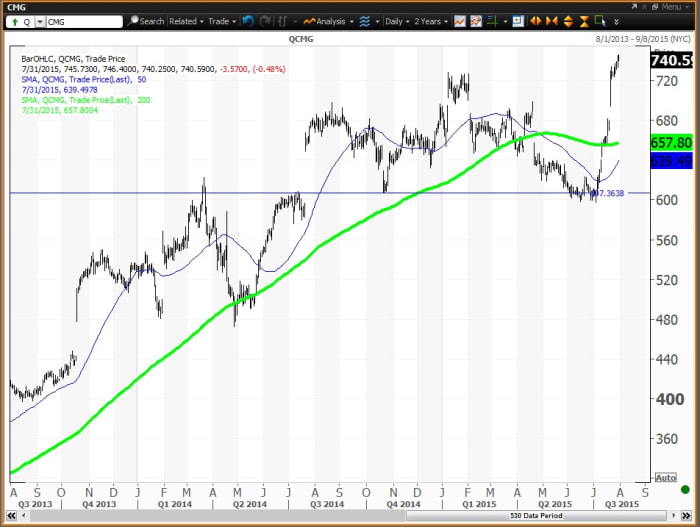This screenshot has width=700, height=527.
Task: Click the green status dot icon
Action: [x=685, y=490]
